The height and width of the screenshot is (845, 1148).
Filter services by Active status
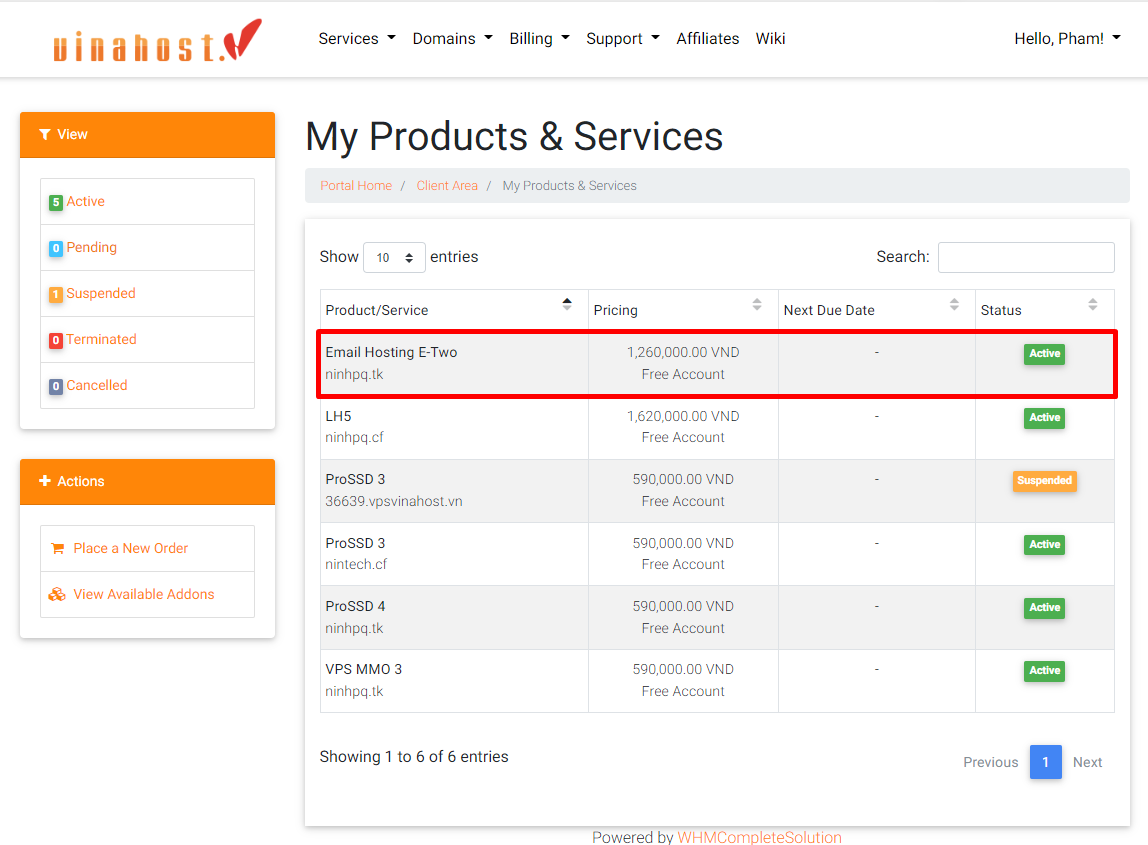[x=86, y=202]
